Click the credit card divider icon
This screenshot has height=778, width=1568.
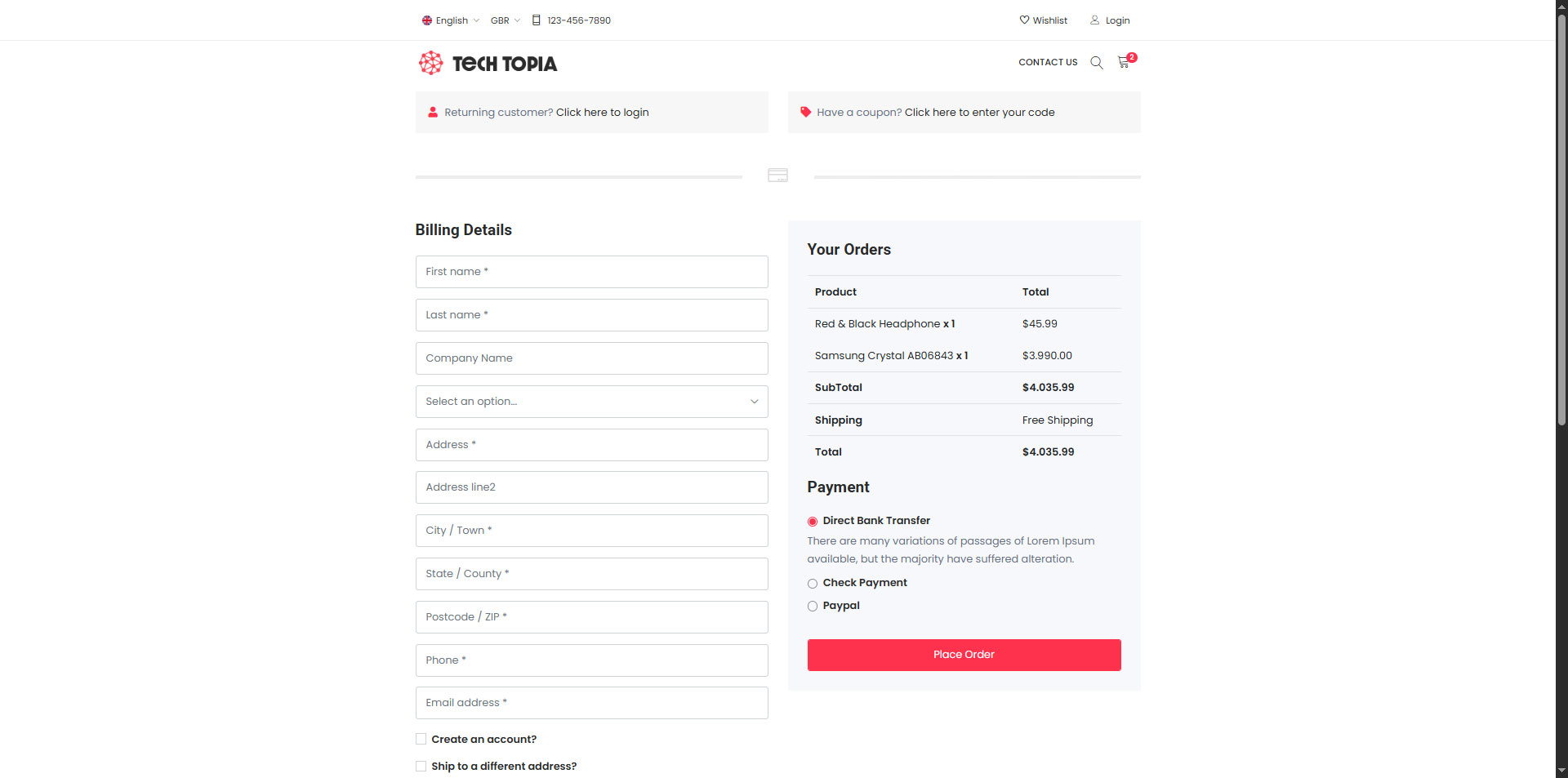(x=778, y=175)
